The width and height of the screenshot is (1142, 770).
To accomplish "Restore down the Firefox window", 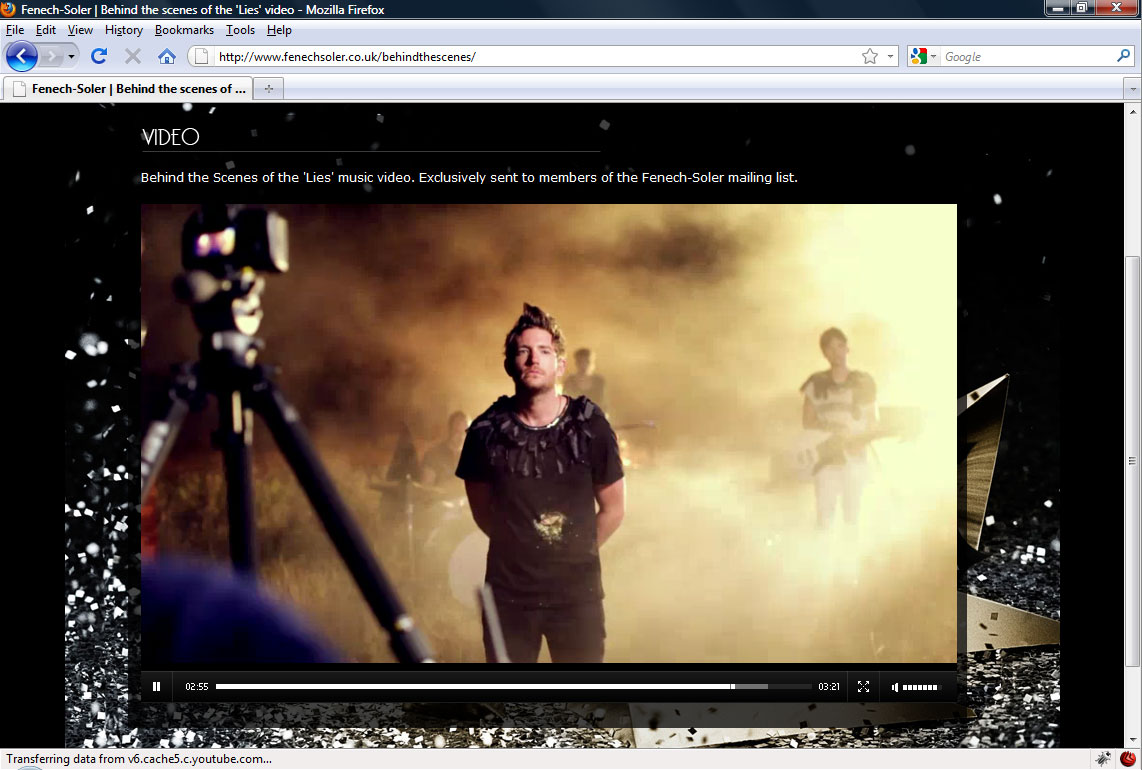I will tap(1082, 8).
